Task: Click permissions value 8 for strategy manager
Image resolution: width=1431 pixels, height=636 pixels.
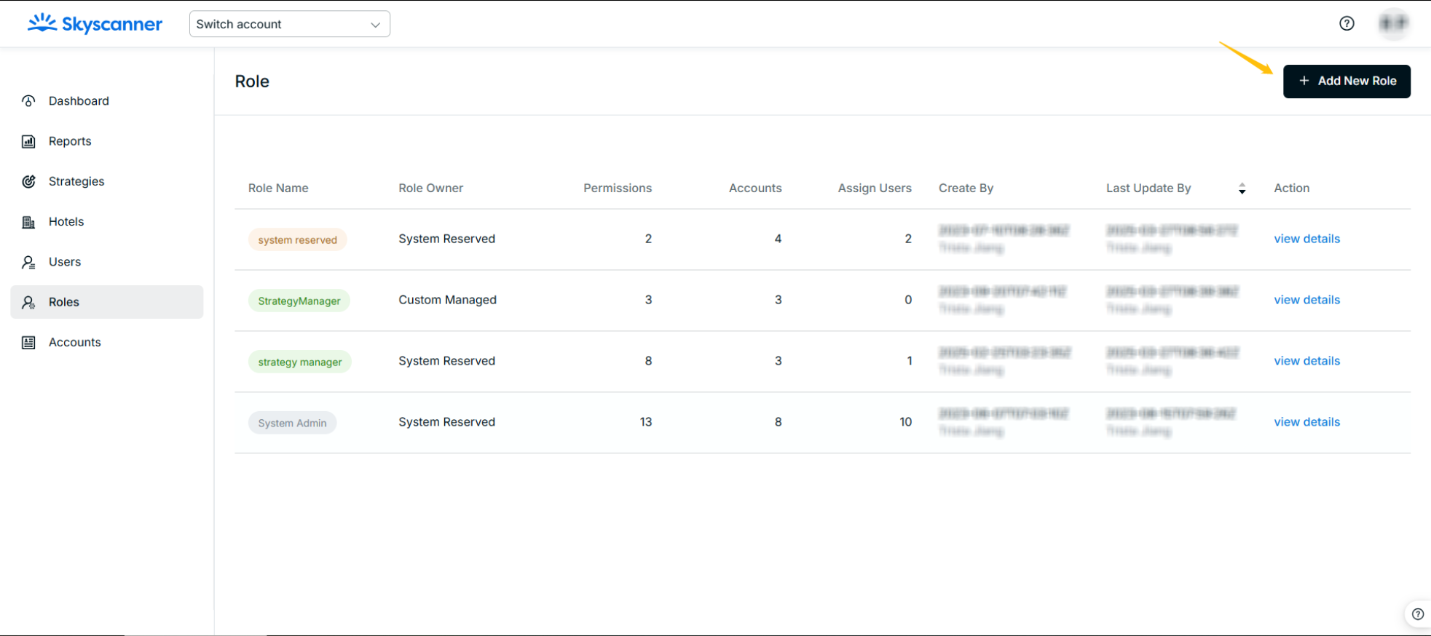Action: click(648, 361)
